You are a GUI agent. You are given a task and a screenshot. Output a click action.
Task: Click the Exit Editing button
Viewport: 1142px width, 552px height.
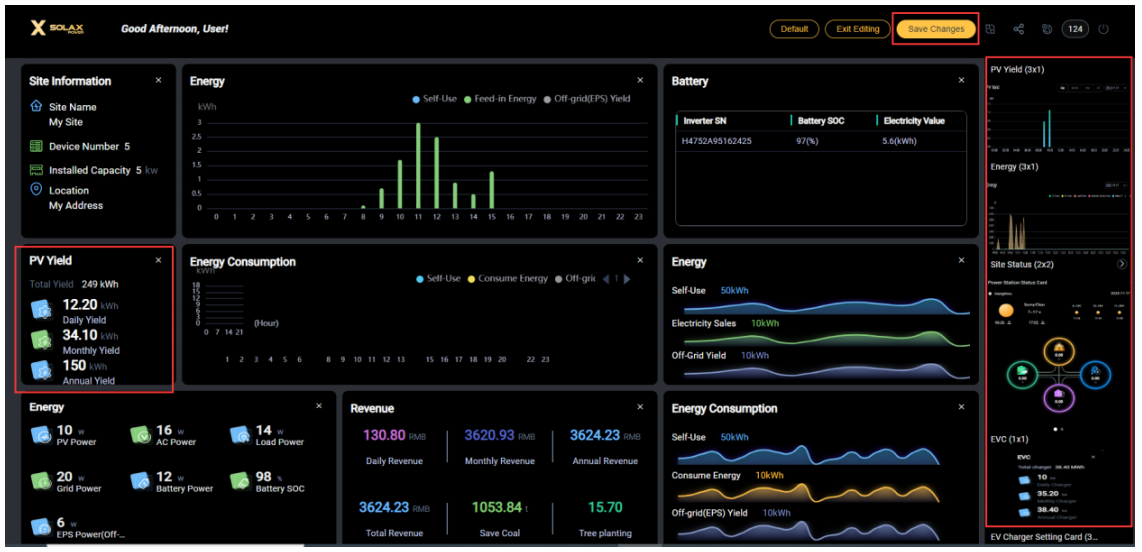coord(858,29)
